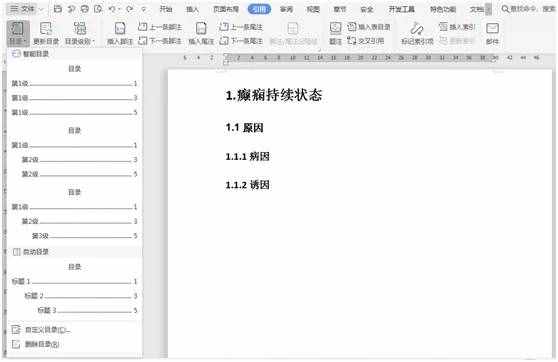Click the save icon in quick access toolbar
Viewport: 558px width, 362px height.
pyautogui.click(x=58, y=9)
